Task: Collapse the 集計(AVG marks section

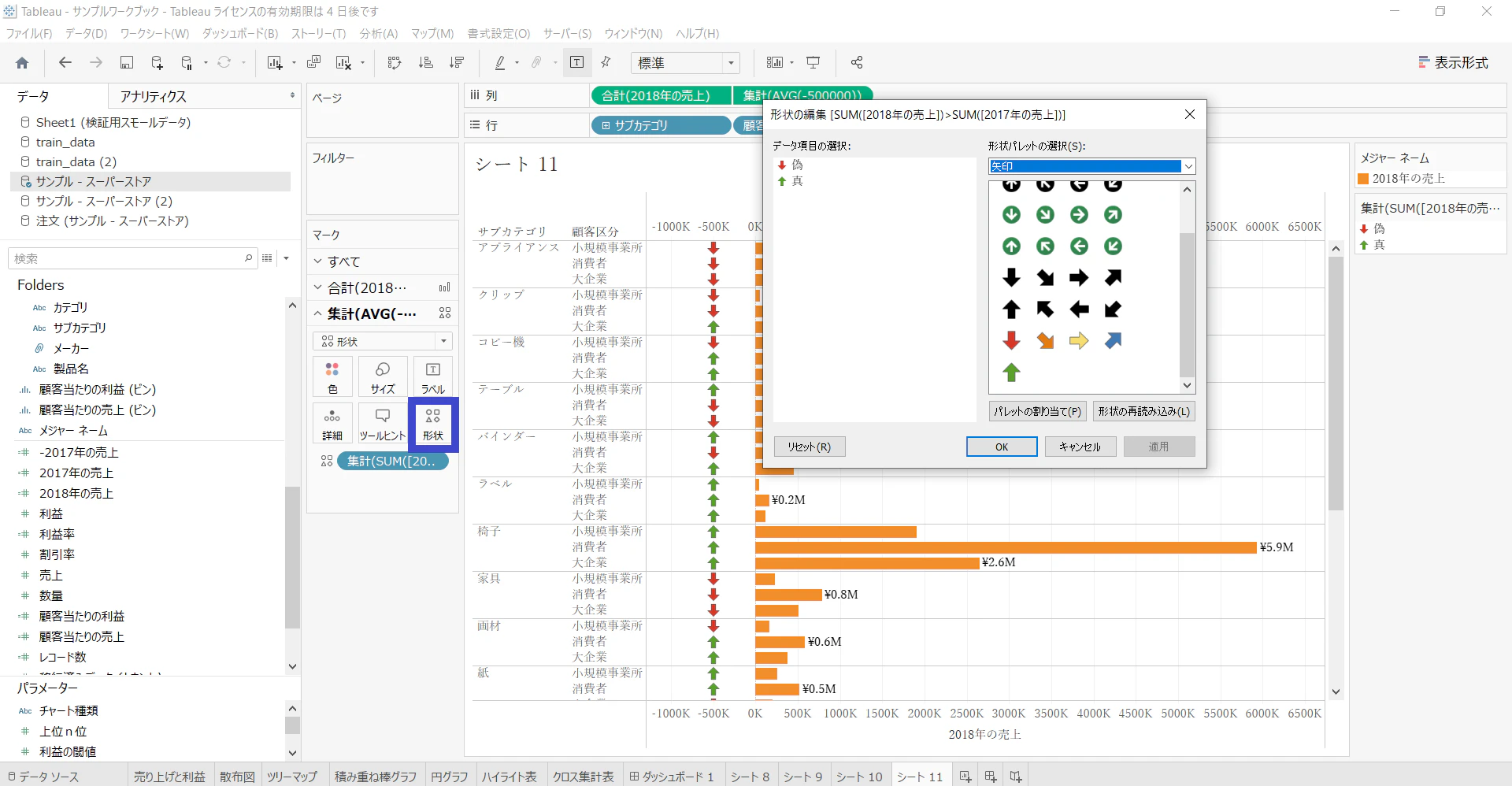Action: pos(318,313)
